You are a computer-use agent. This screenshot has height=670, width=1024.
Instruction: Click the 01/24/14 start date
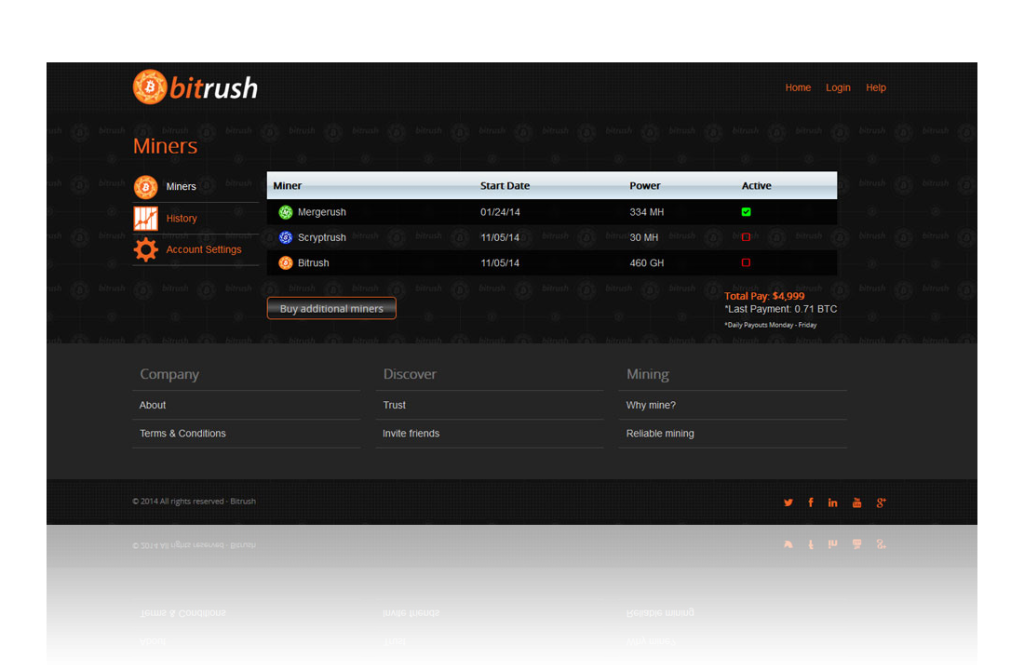(500, 212)
